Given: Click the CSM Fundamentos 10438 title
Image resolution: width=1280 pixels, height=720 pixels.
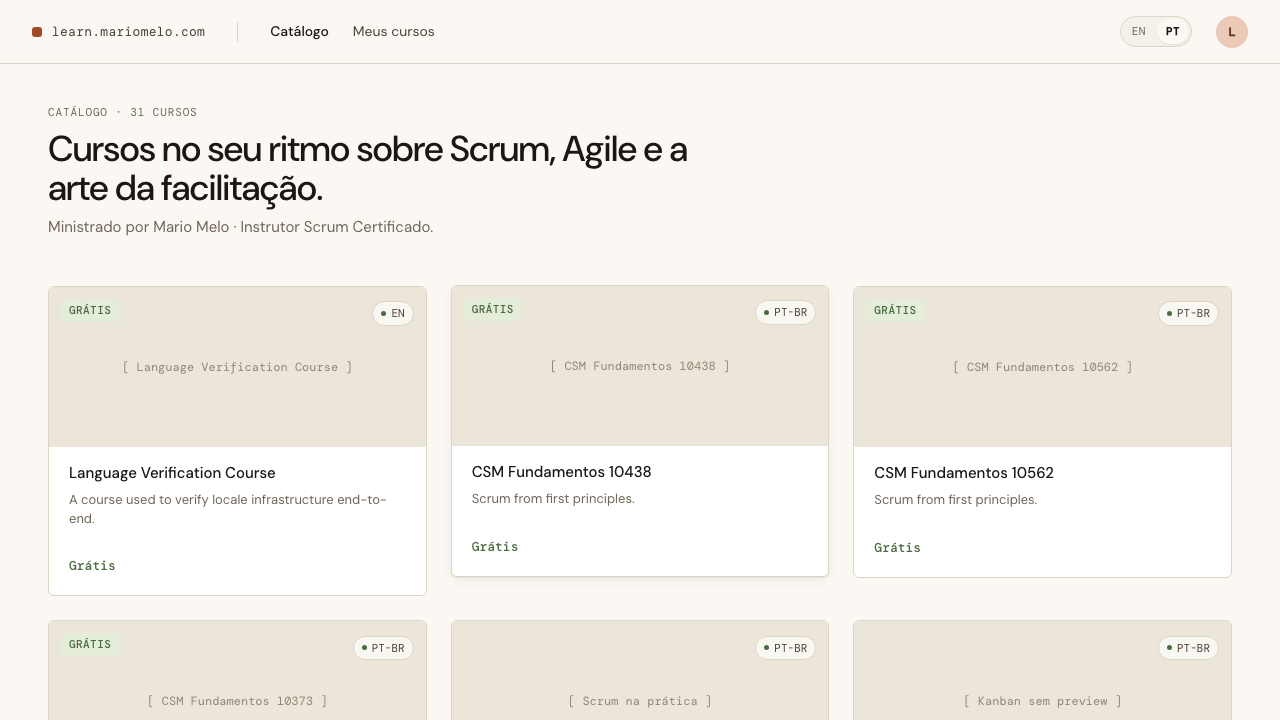Looking at the screenshot, I should click(x=562, y=472).
